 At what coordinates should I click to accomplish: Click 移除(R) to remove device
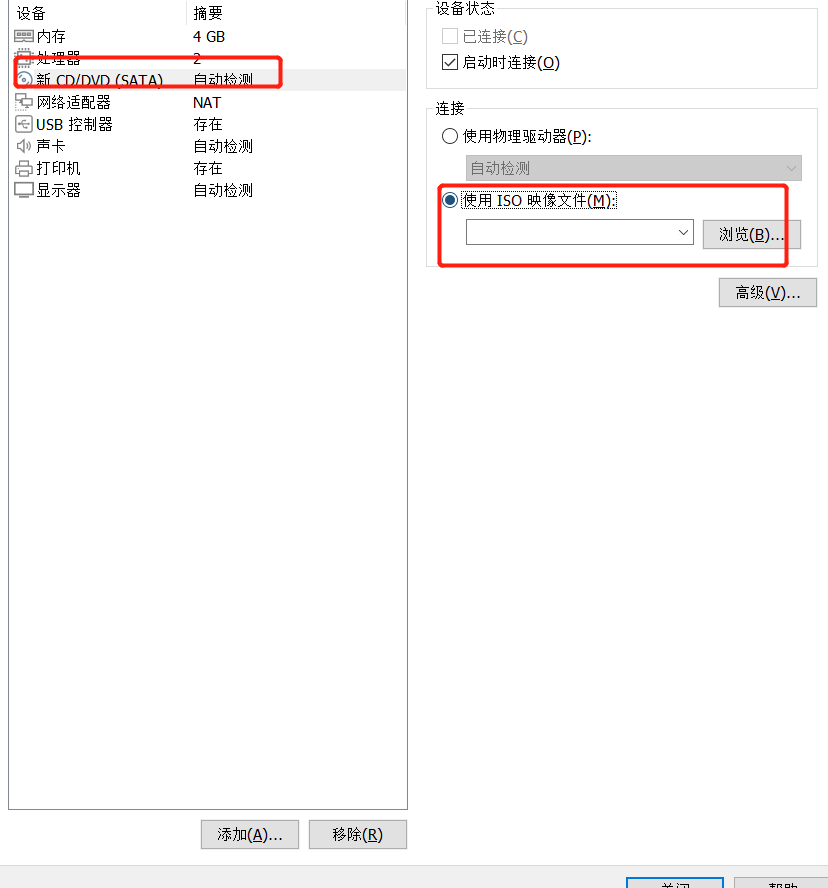tap(357, 834)
